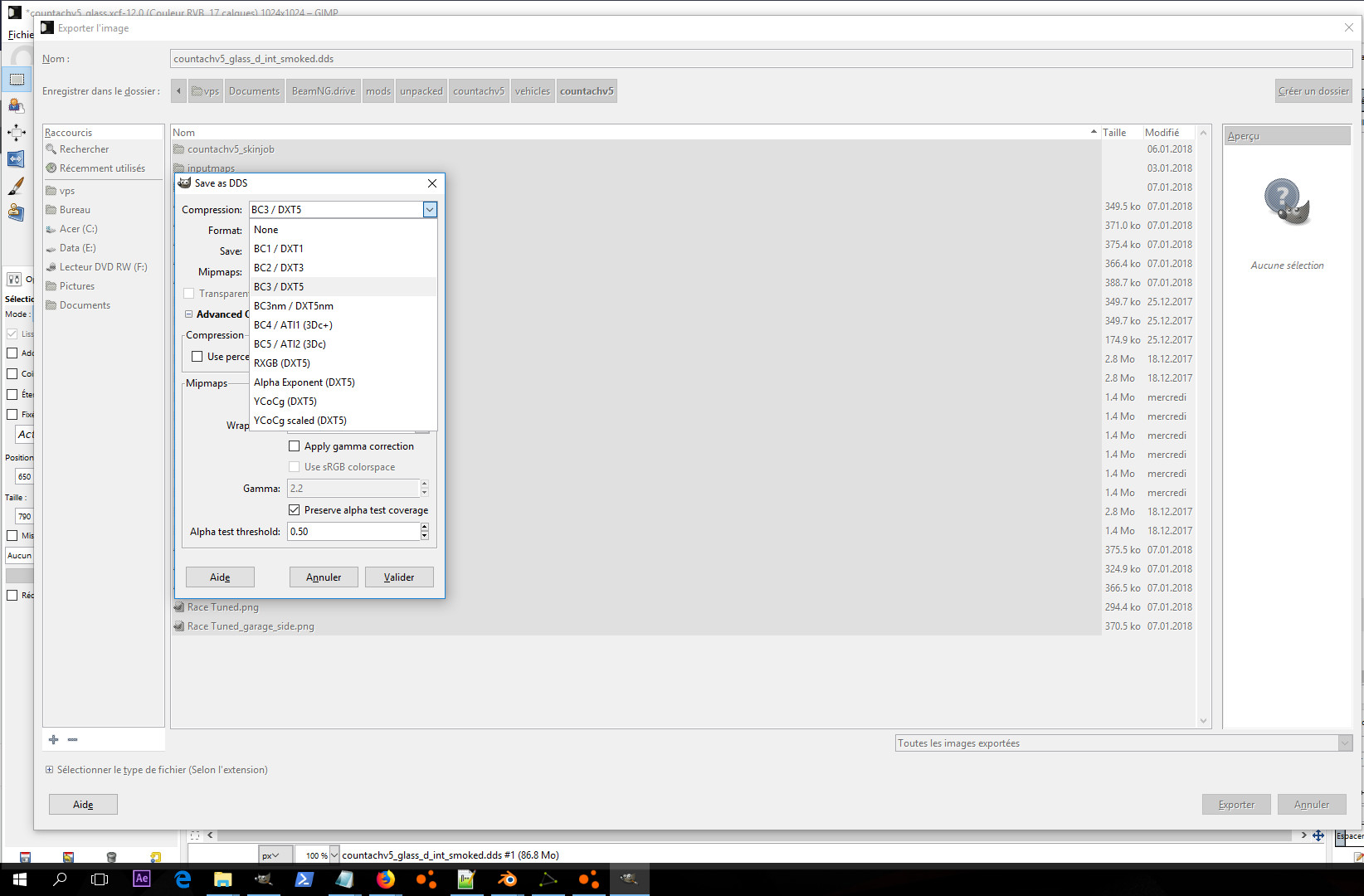Select the Rectangle Select tool in GIMP toolbox
The image size is (1364, 896).
click(17, 80)
